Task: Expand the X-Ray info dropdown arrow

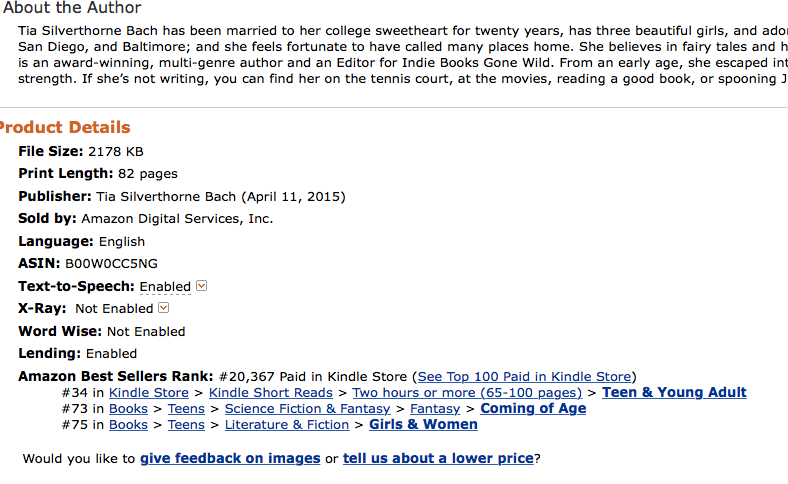Action: pos(164,308)
